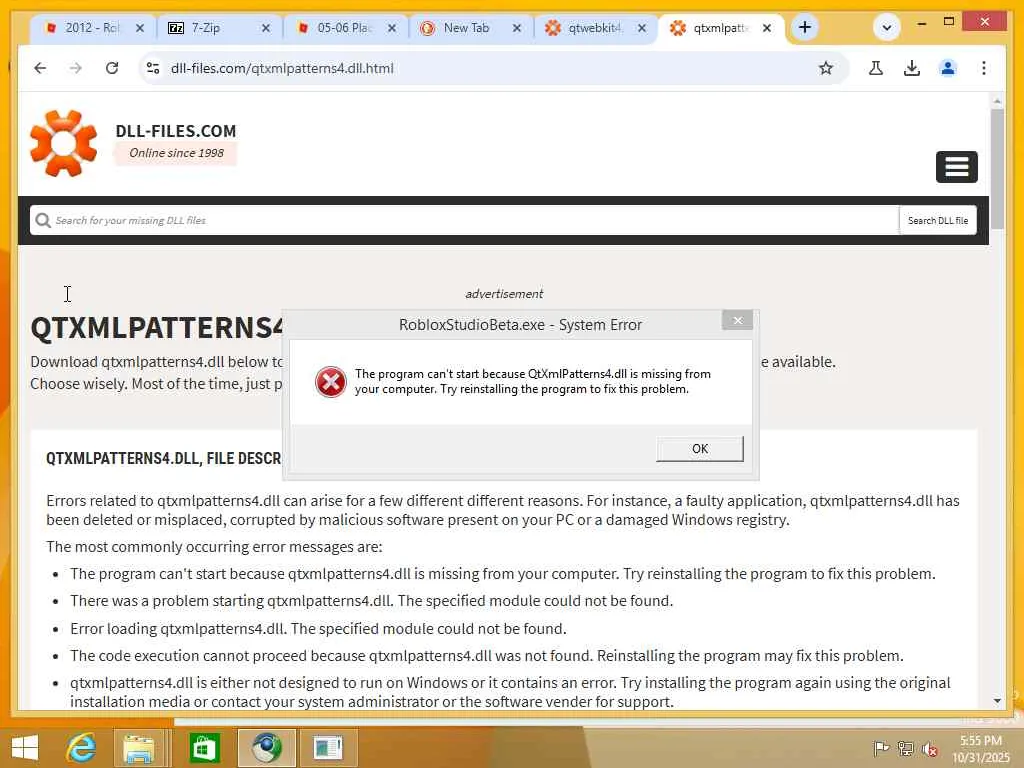The height and width of the screenshot is (768, 1024).
Task: Select the last taskbar application window icon
Action: point(328,747)
